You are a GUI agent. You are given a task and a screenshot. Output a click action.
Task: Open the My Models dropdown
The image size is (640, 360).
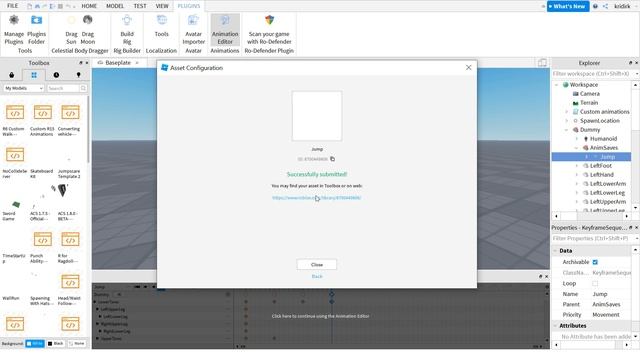point(24,88)
